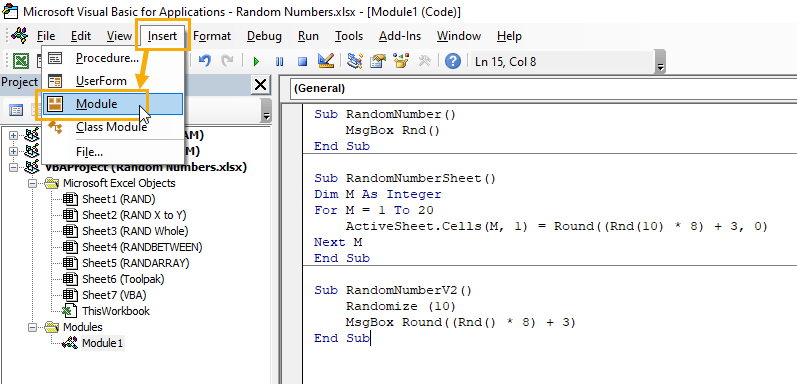Toggle Design Mode ruler icon
Image resolution: width=797 pixels, height=384 pixels.
pos(325,61)
